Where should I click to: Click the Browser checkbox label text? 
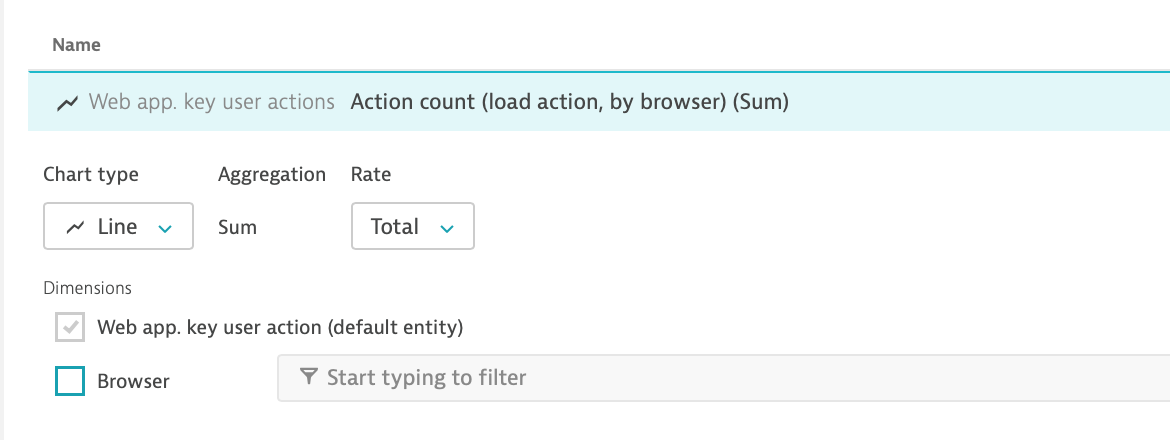tap(133, 381)
